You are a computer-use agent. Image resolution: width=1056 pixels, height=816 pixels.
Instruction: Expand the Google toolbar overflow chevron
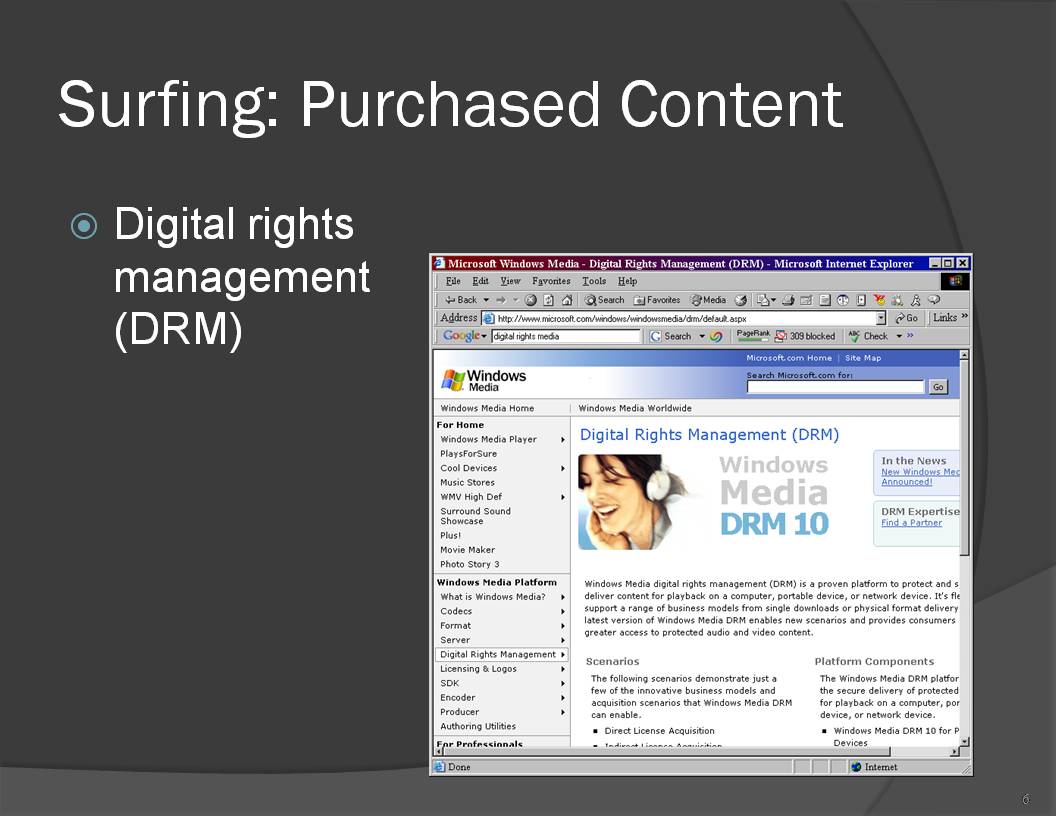coord(910,335)
